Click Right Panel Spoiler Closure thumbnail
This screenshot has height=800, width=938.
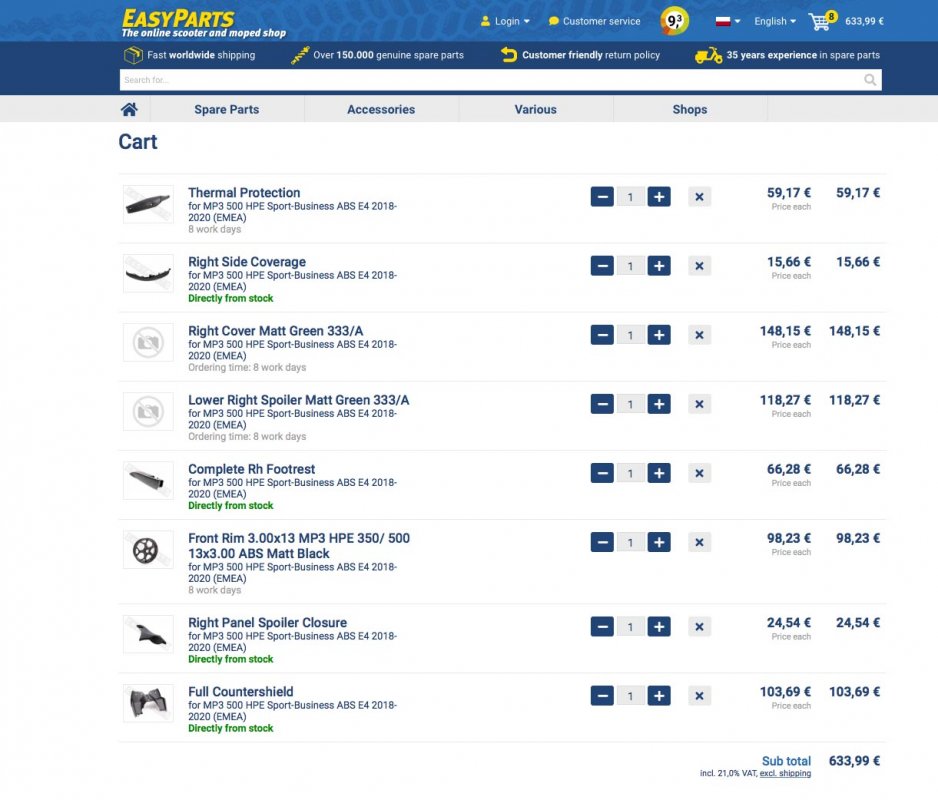(x=148, y=634)
